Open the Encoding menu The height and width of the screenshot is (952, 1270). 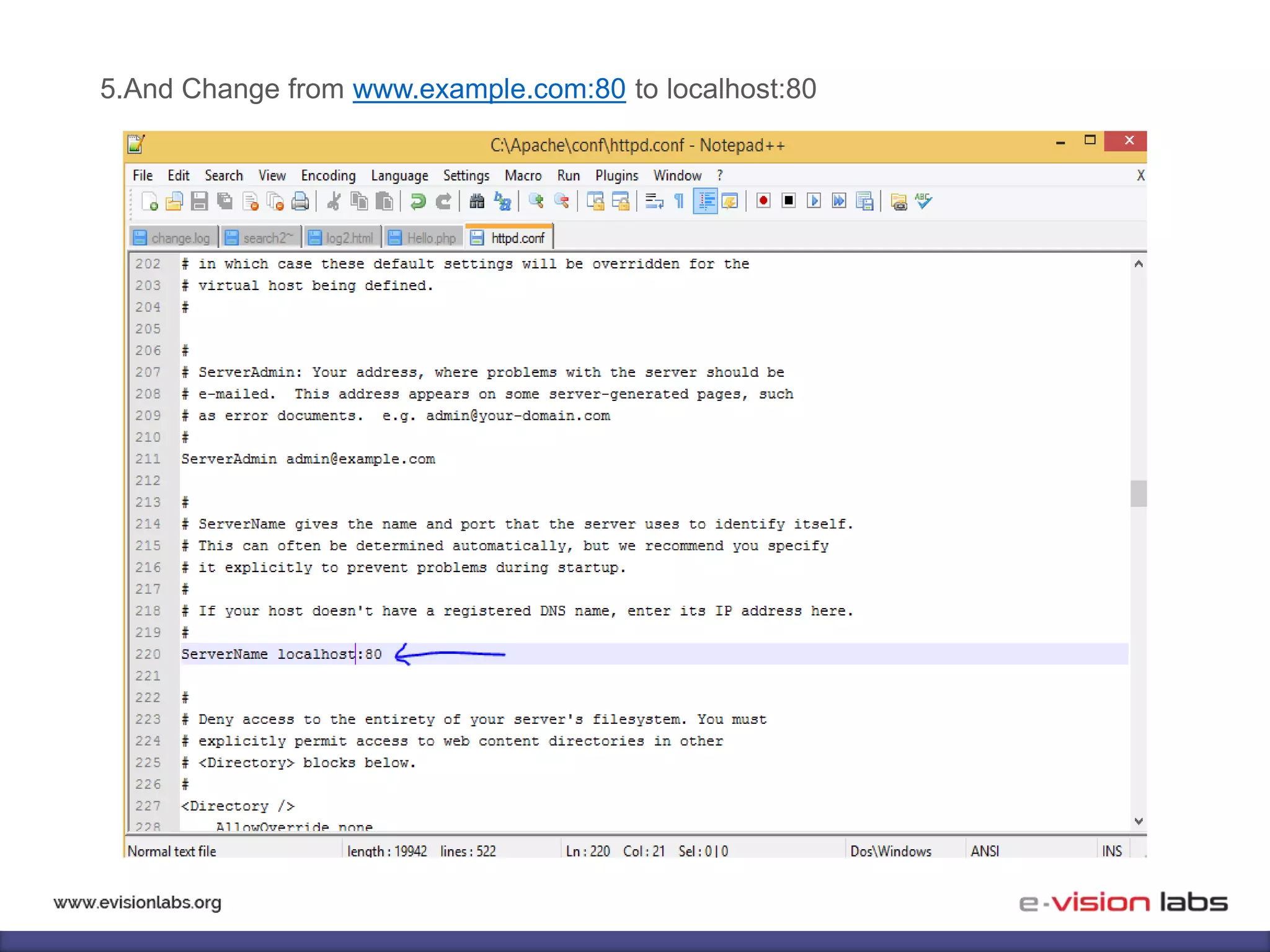coord(329,175)
